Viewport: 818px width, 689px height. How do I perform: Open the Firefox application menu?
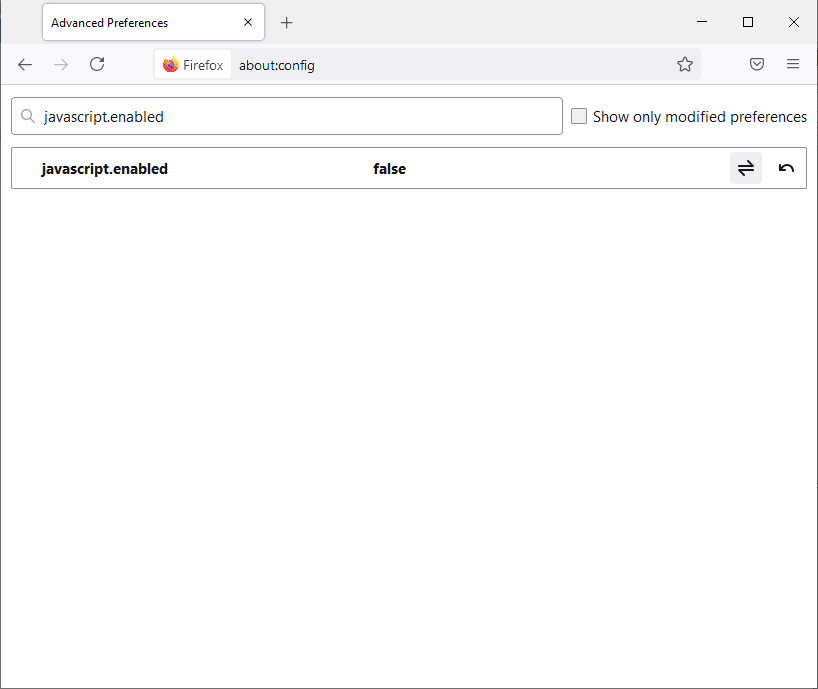click(x=793, y=64)
